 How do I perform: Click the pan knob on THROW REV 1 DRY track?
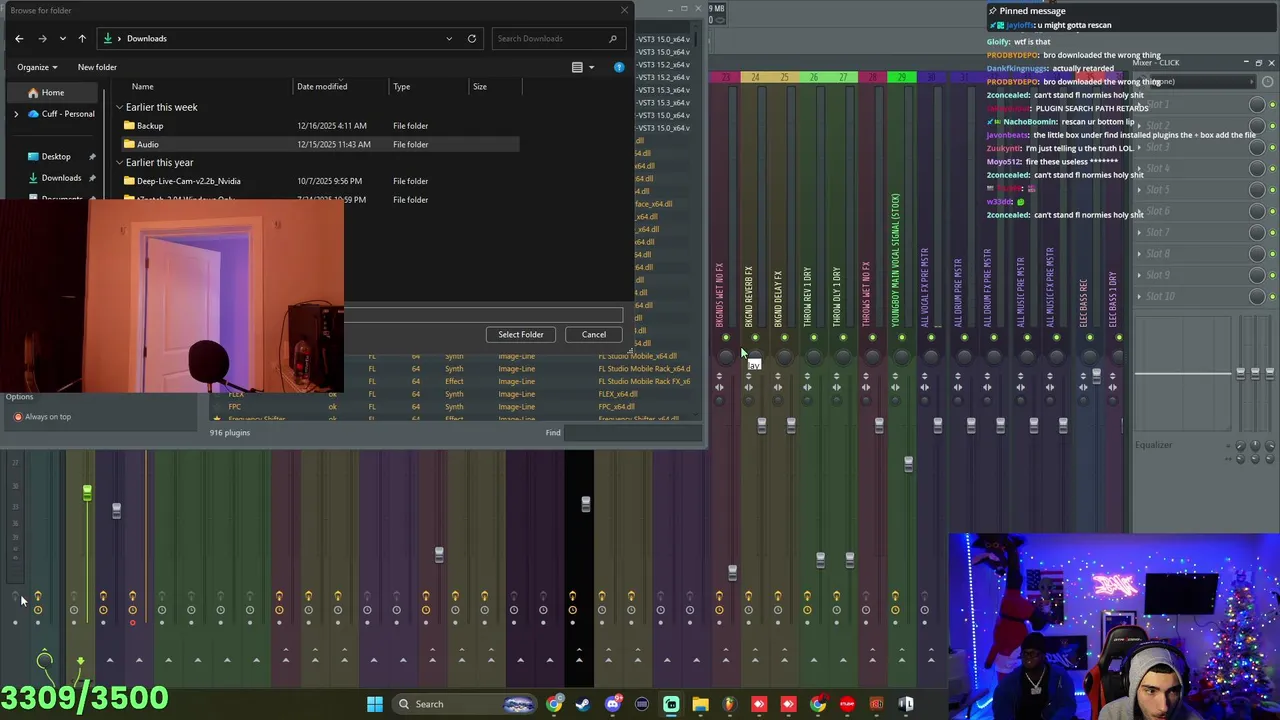click(814, 355)
